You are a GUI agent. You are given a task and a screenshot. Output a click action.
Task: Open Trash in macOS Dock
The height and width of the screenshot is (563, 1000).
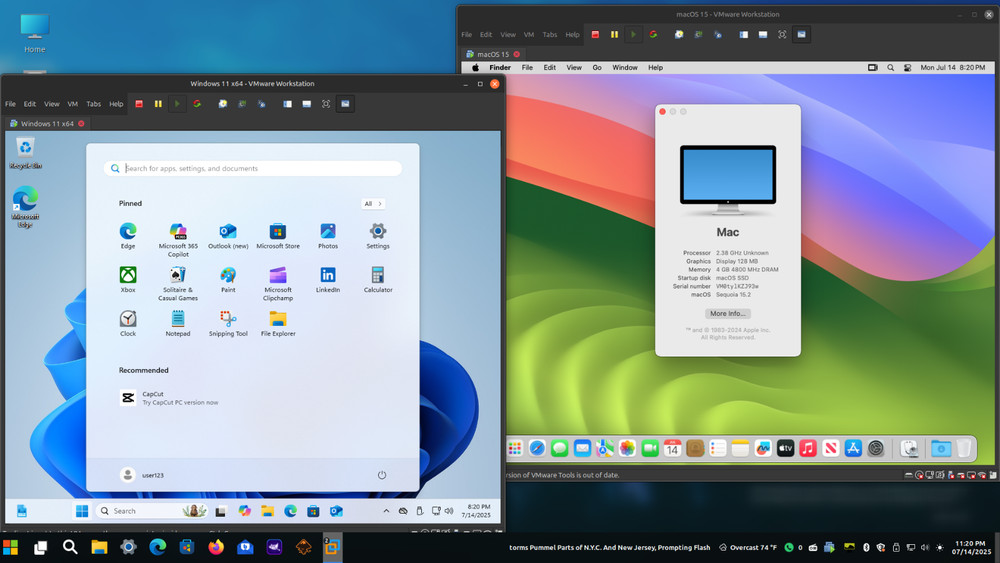[964, 448]
